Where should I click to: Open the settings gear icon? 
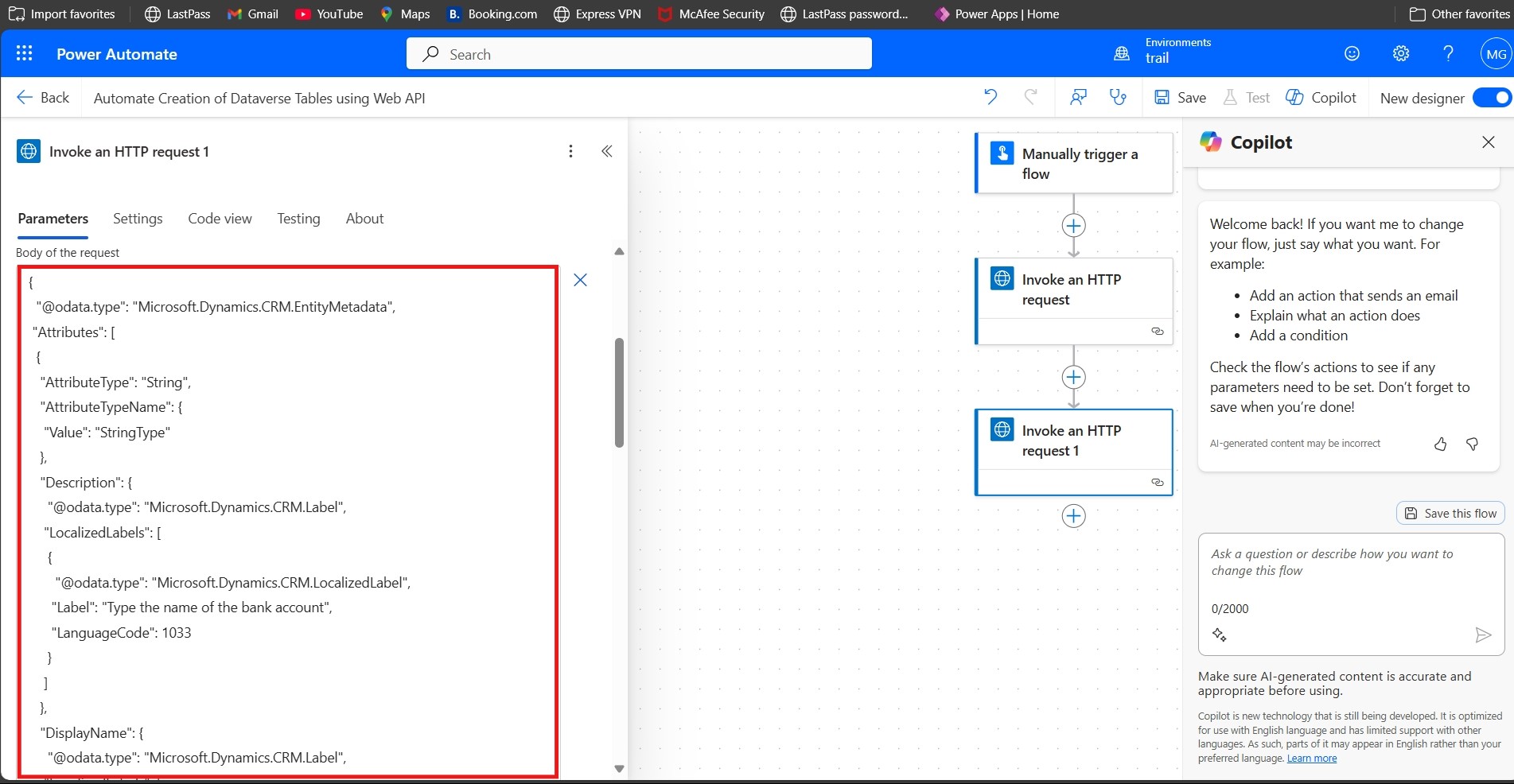tap(1400, 53)
